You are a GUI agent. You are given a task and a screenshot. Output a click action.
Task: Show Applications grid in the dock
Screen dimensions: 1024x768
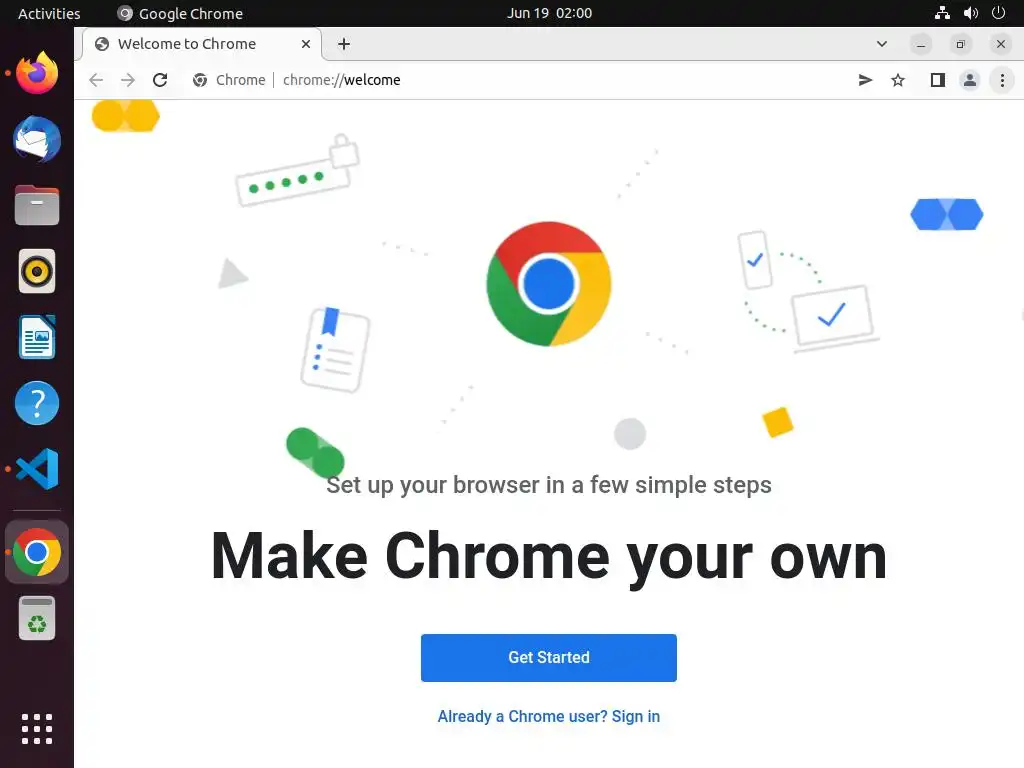[37, 729]
